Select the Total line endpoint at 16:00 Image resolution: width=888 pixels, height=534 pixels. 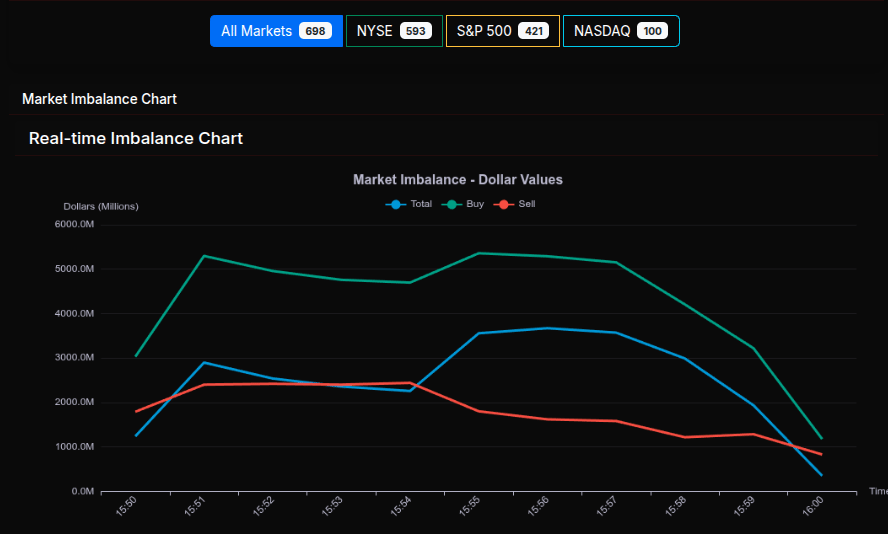(x=821, y=475)
